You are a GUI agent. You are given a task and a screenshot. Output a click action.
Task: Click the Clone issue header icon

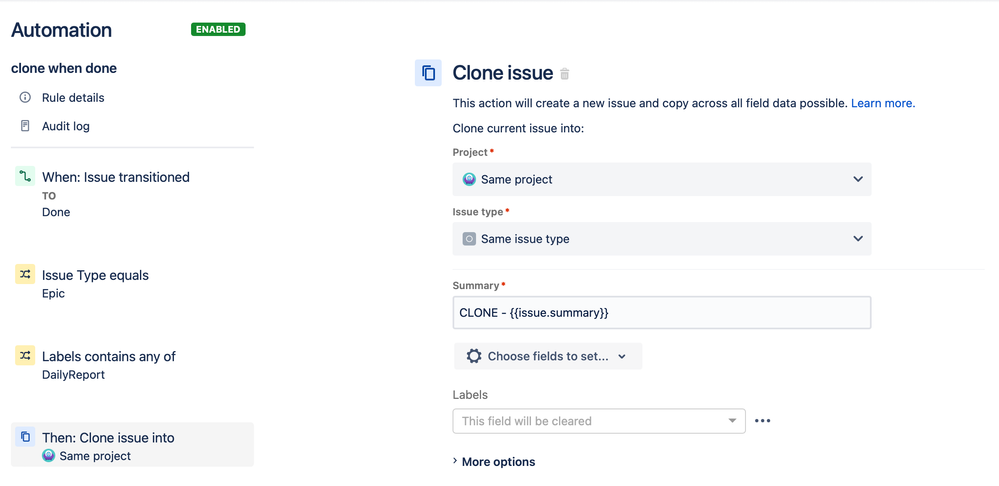(428, 73)
